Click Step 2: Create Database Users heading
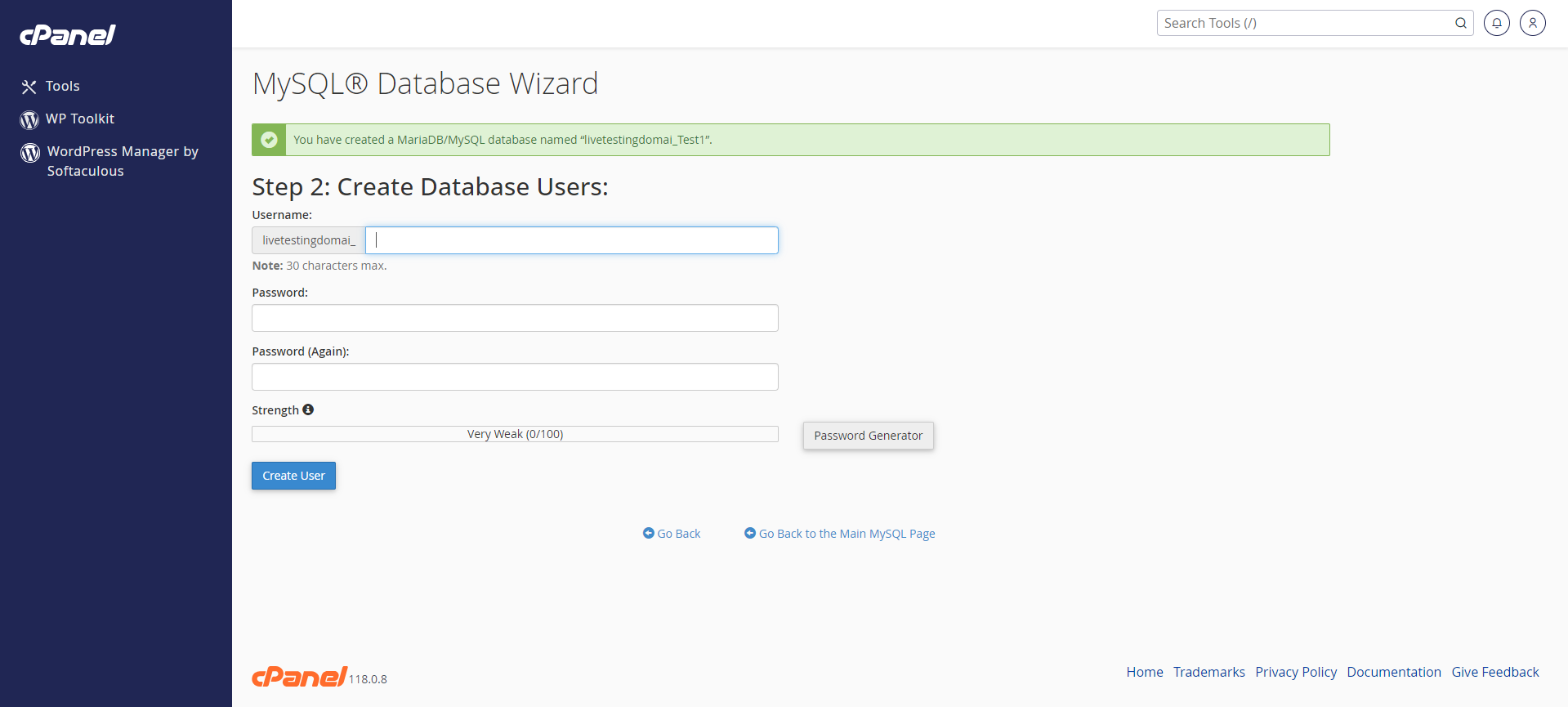Image resolution: width=1568 pixels, height=707 pixels. (x=430, y=187)
